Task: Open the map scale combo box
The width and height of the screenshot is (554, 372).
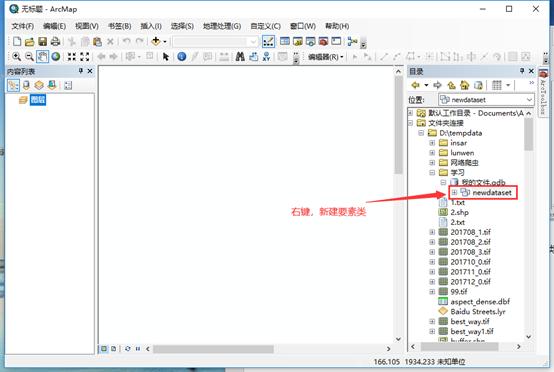Action: click(215, 42)
